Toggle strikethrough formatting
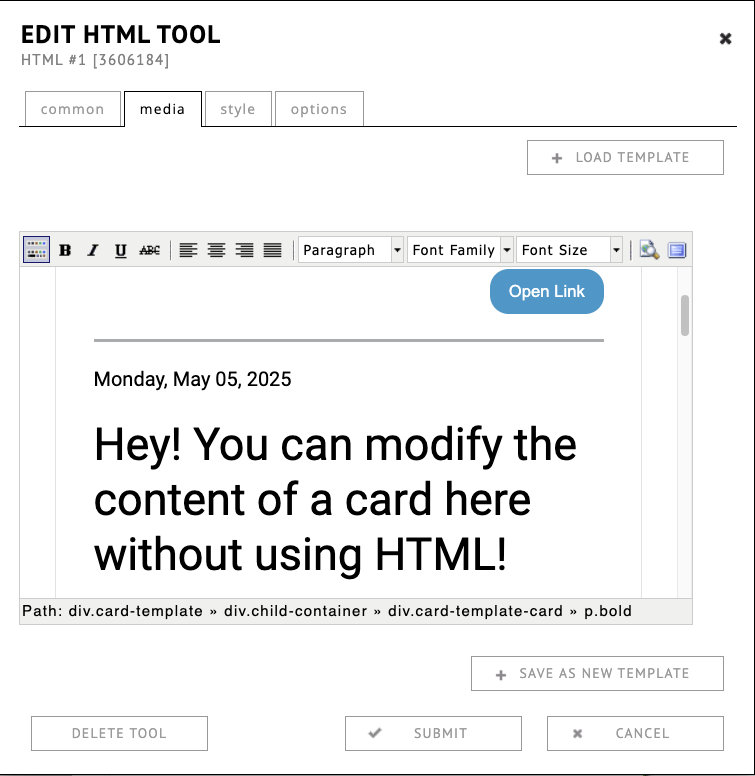This screenshot has width=755, height=776. (149, 250)
